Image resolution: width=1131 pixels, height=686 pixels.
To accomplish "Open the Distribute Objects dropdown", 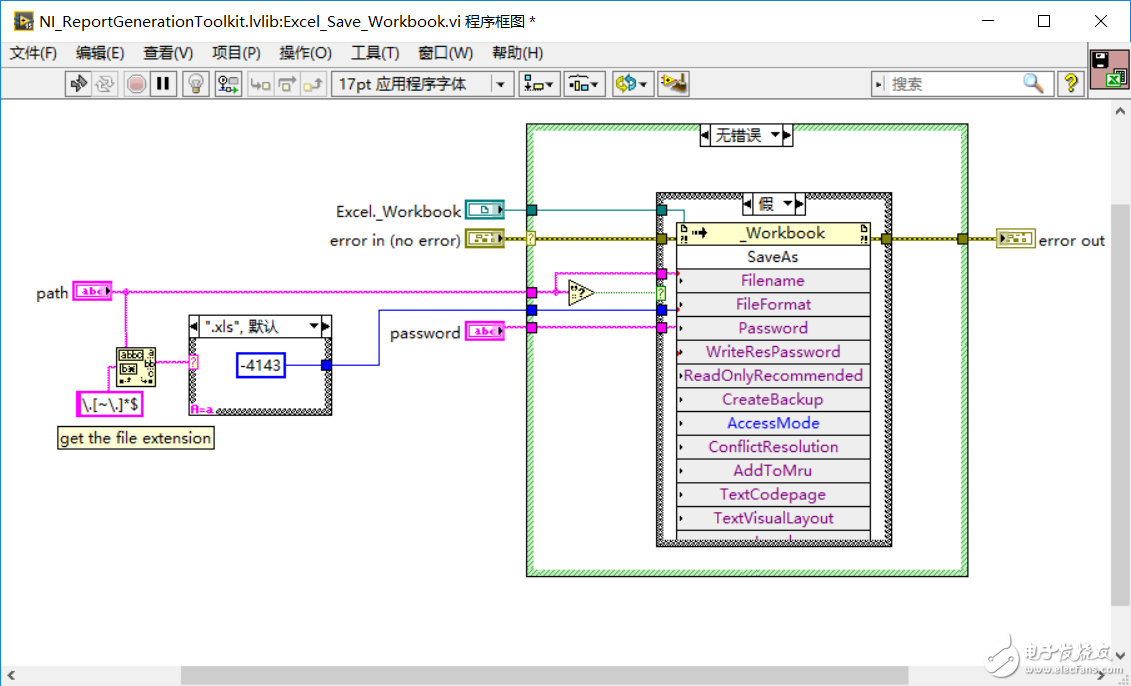I will (584, 84).
